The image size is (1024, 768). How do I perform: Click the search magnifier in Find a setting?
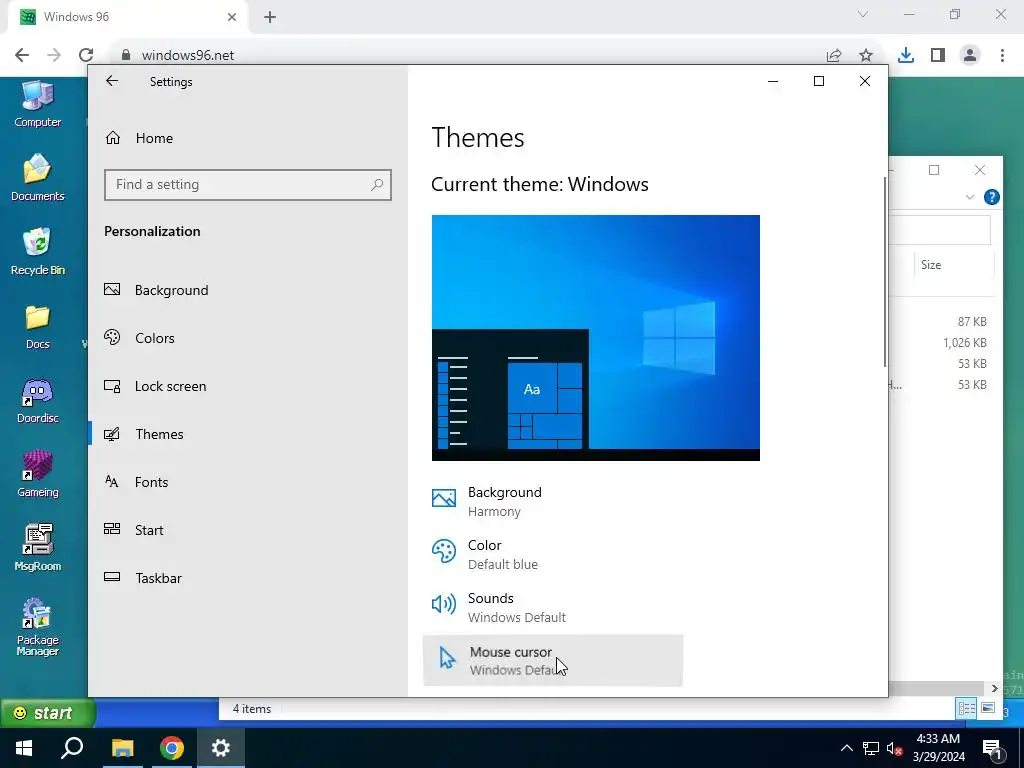coord(377,185)
